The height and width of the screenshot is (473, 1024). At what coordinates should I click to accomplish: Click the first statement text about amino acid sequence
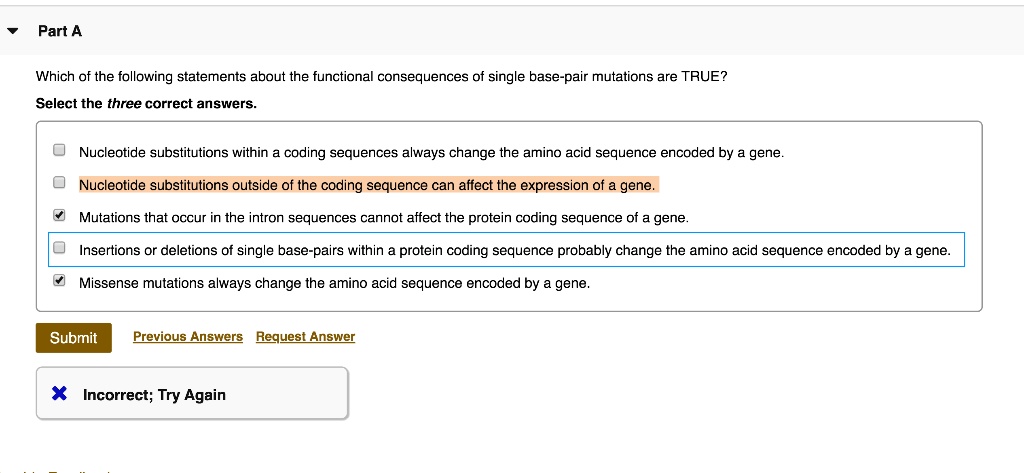(431, 153)
